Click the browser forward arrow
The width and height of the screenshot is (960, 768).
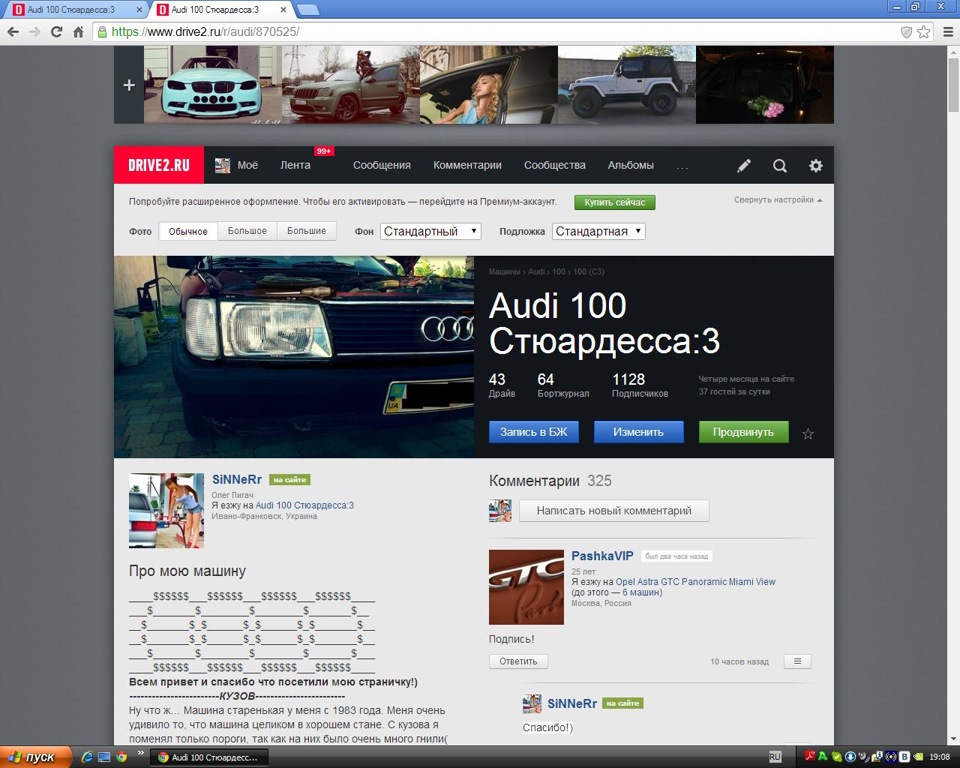pos(34,32)
